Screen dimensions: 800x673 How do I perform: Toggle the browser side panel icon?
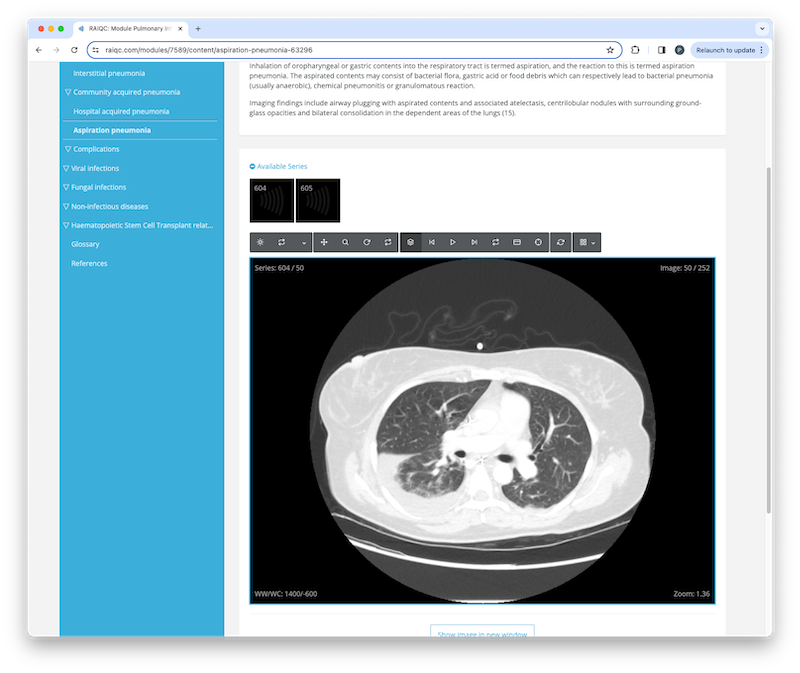click(661, 50)
